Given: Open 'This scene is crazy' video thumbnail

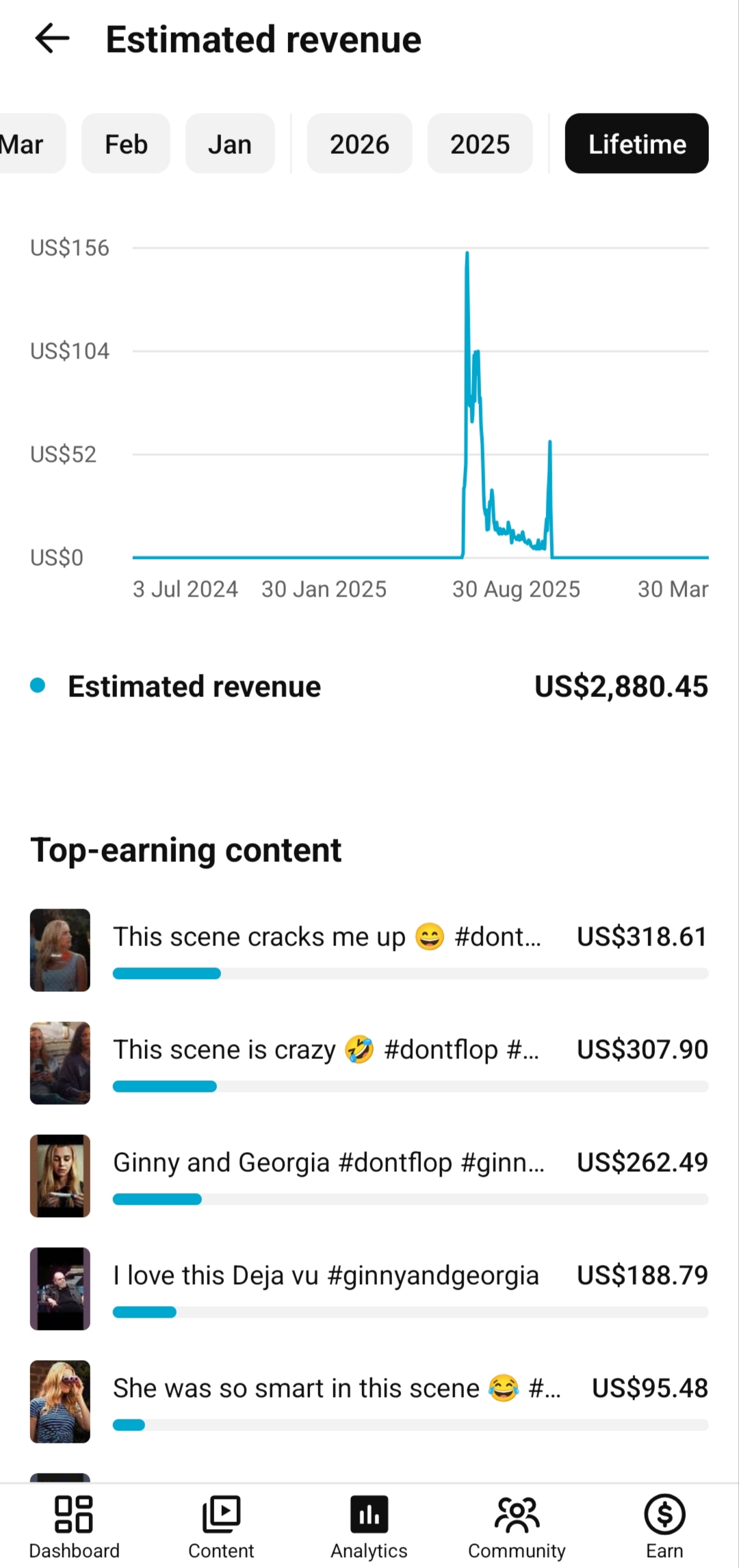Looking at the screenshot, I should coord(60,1063).
